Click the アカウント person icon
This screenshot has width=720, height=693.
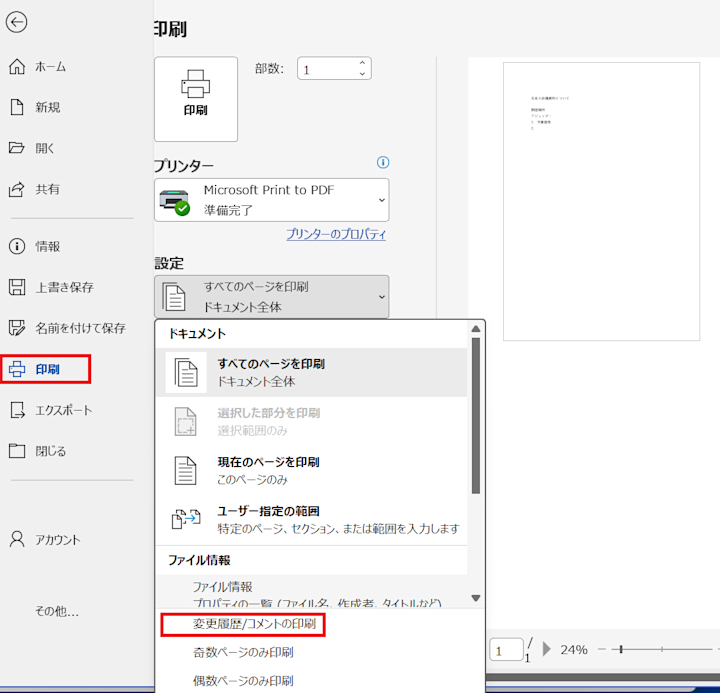[x=17, y=539]
